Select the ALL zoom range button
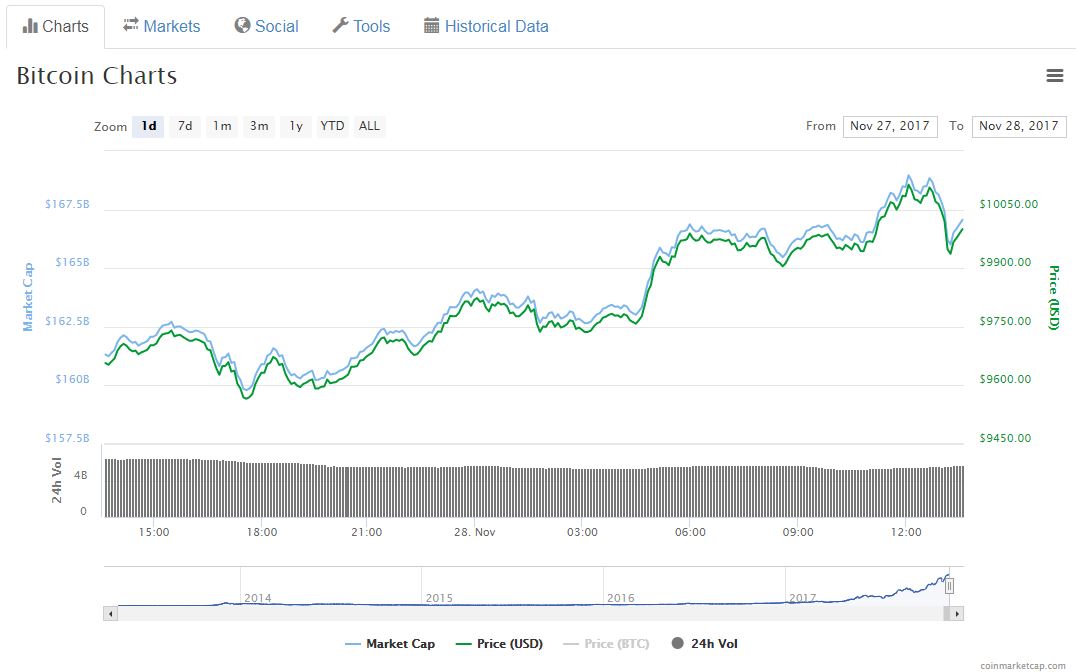Viewport: 1078px width, 672px height. [x=369, y=126]
